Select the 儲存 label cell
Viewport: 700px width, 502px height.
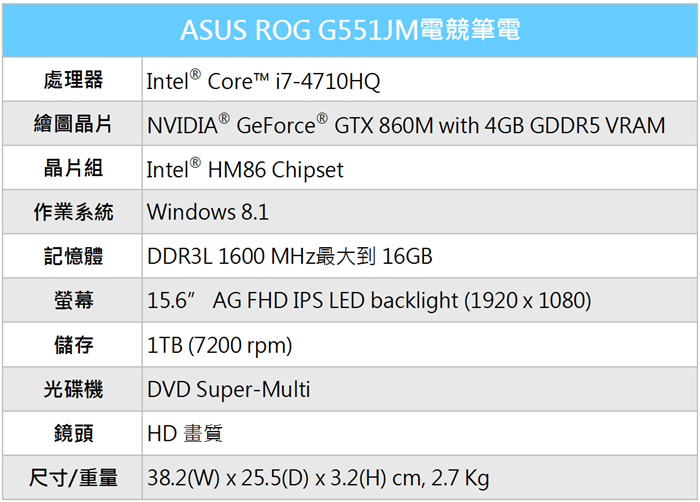73,345
